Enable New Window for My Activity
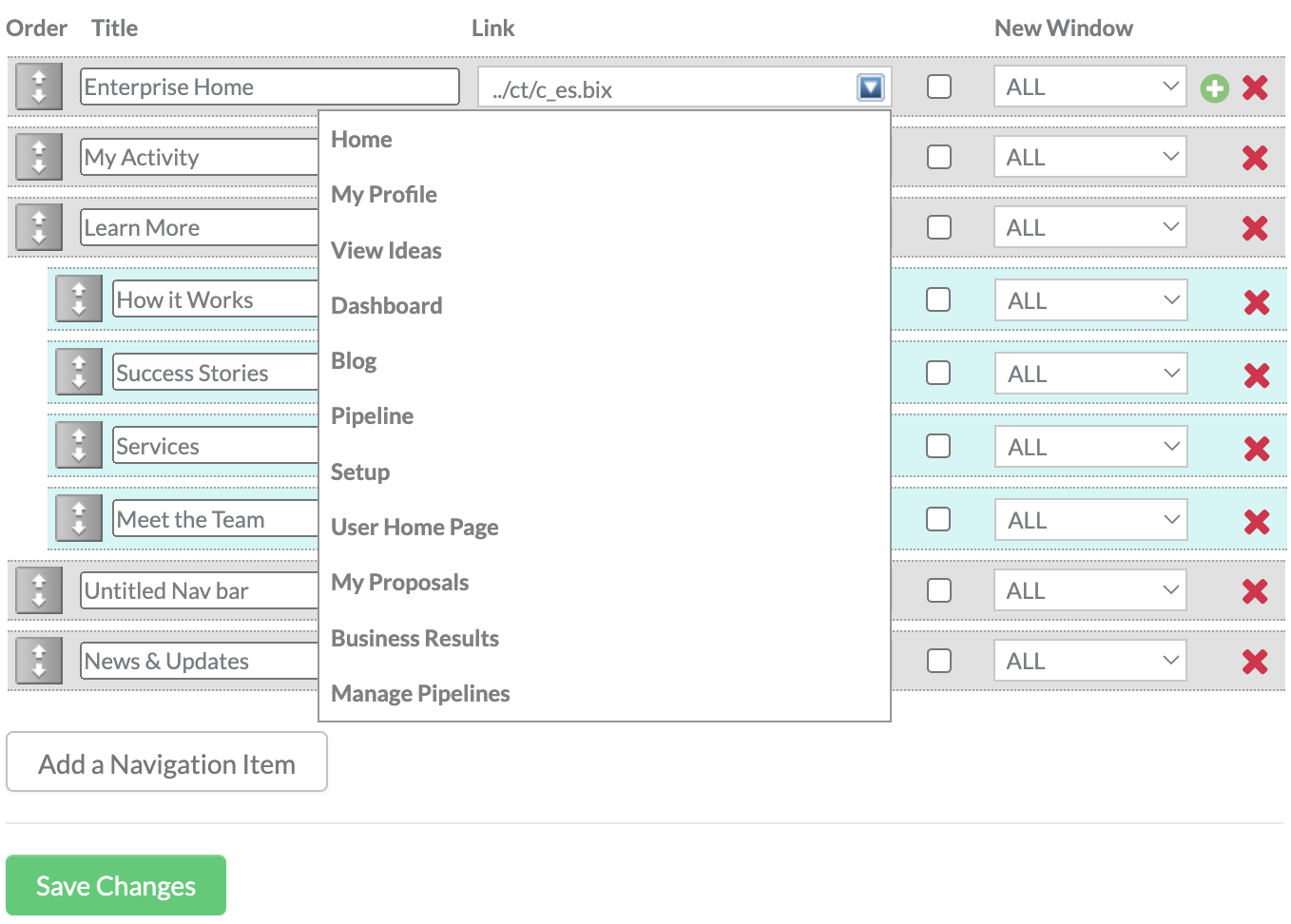Screen dimensions: 1291x924 pyautogui.click(x=939, y=157)
